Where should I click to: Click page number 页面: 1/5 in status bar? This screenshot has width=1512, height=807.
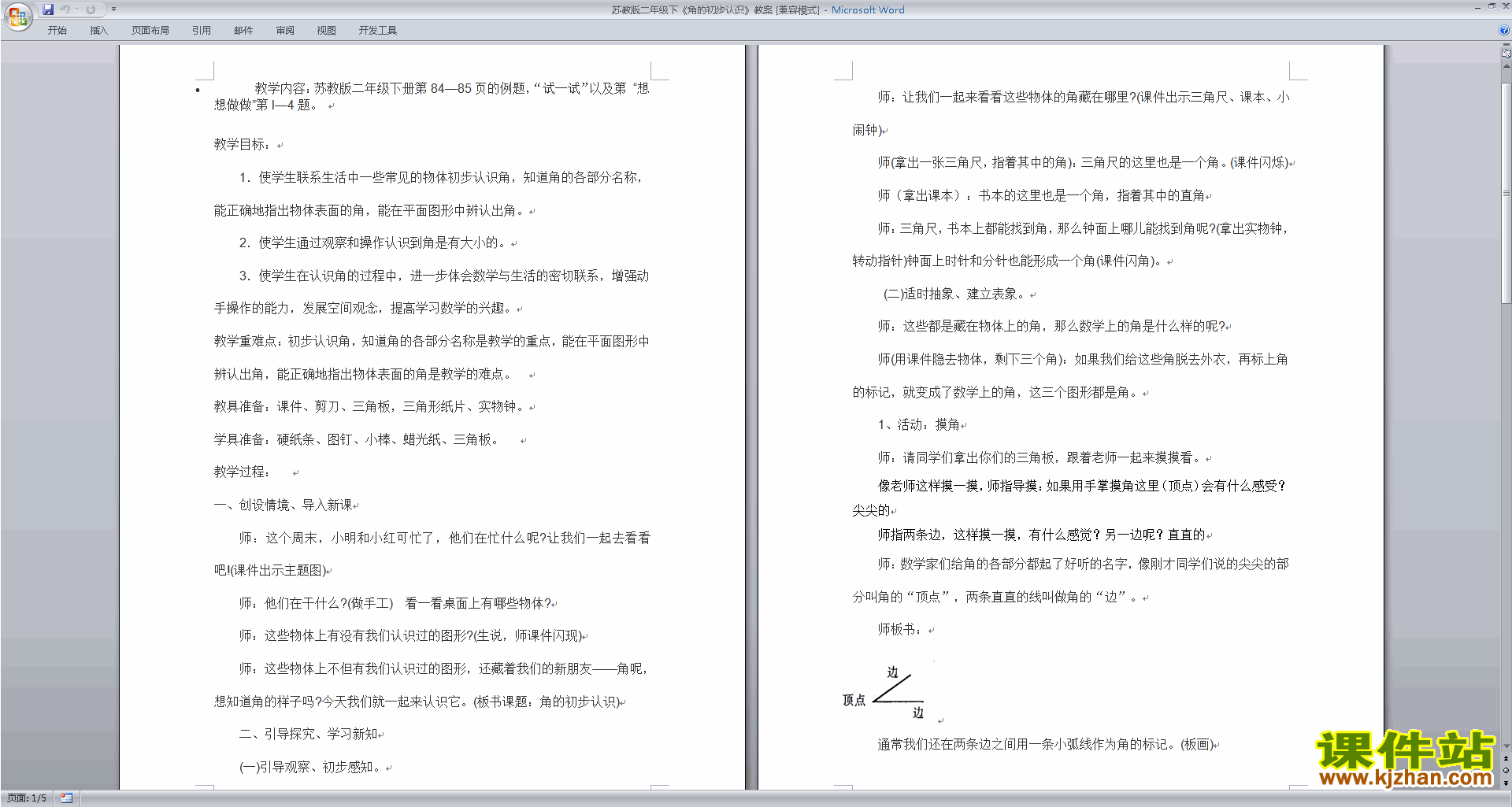(x=27, y=798)
